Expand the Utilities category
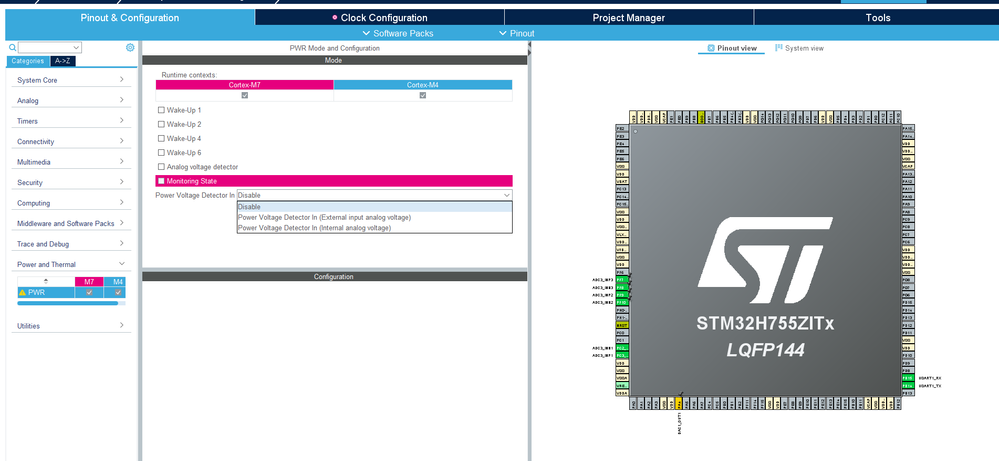Screen dimensions: 999x461 (x=71, y=325)
